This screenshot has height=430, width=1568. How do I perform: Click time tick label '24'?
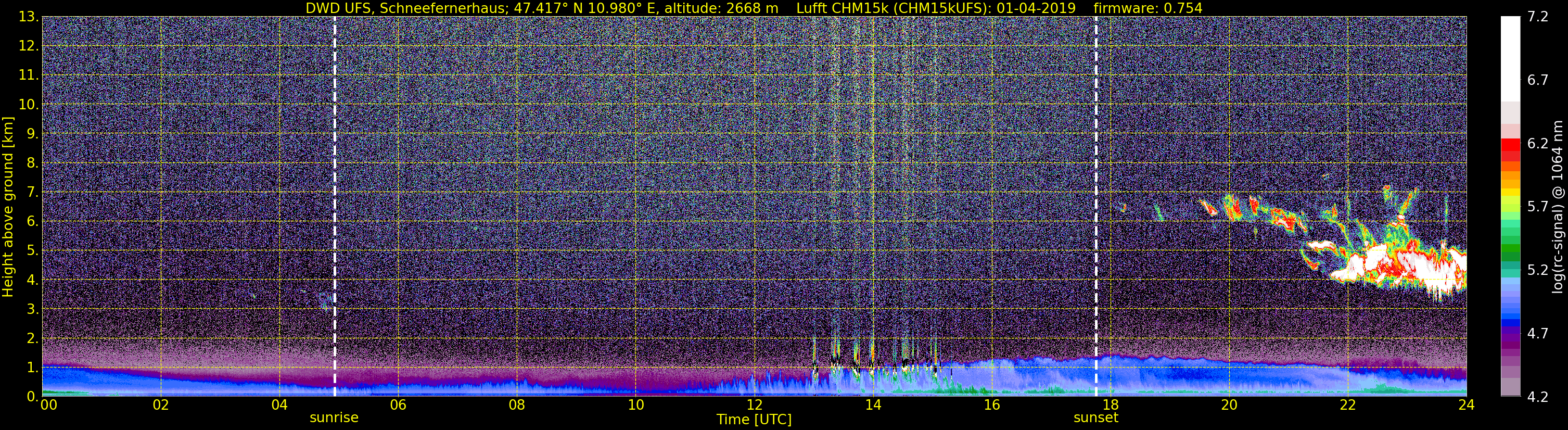1467,405
